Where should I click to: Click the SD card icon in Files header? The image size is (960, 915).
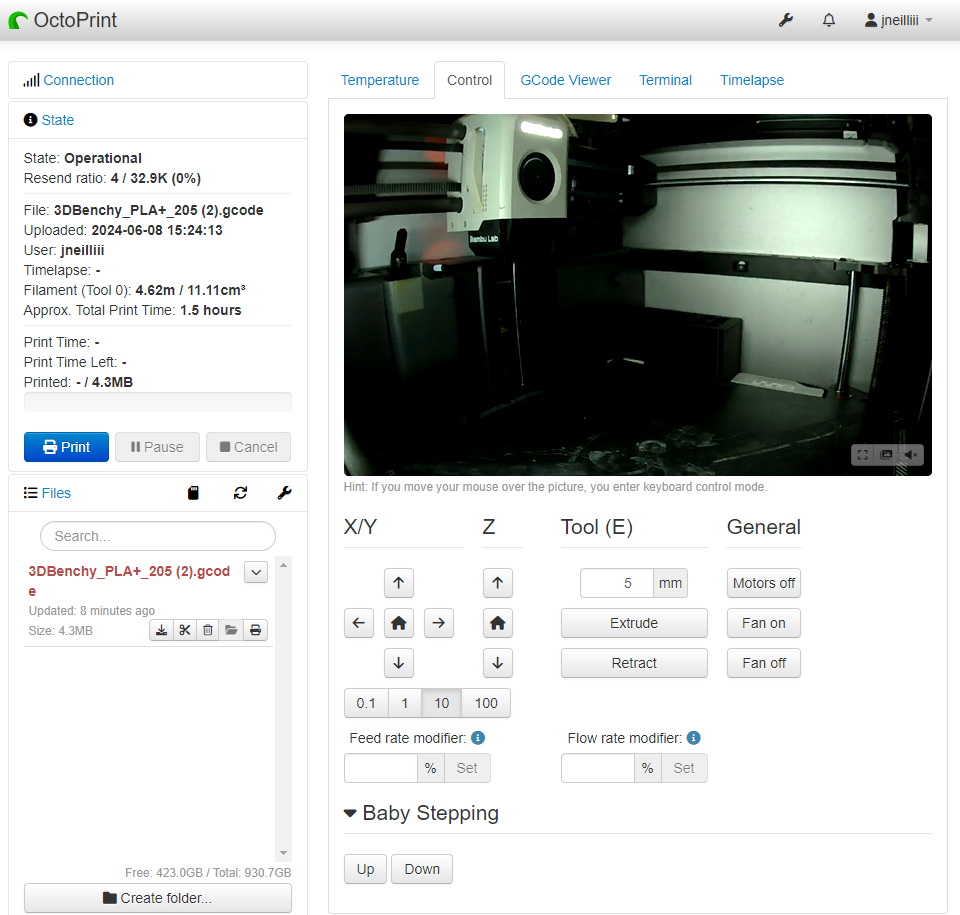[x=193, y=493]
